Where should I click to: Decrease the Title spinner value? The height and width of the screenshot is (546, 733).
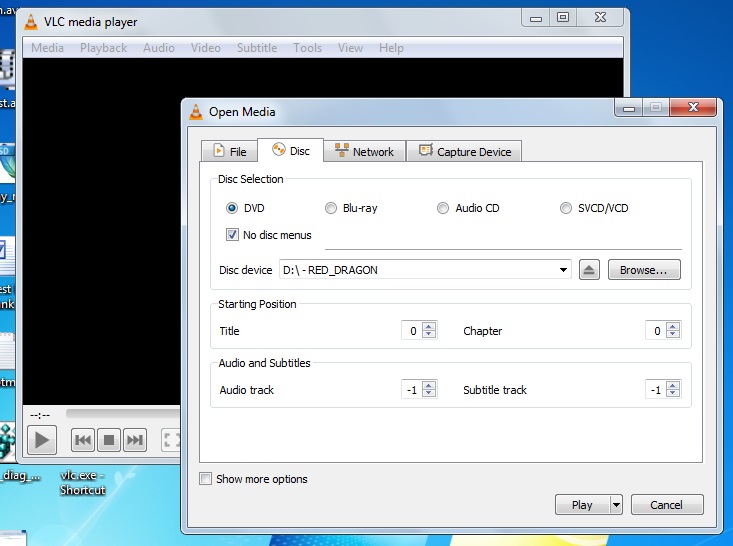click(x=429, y=334)
